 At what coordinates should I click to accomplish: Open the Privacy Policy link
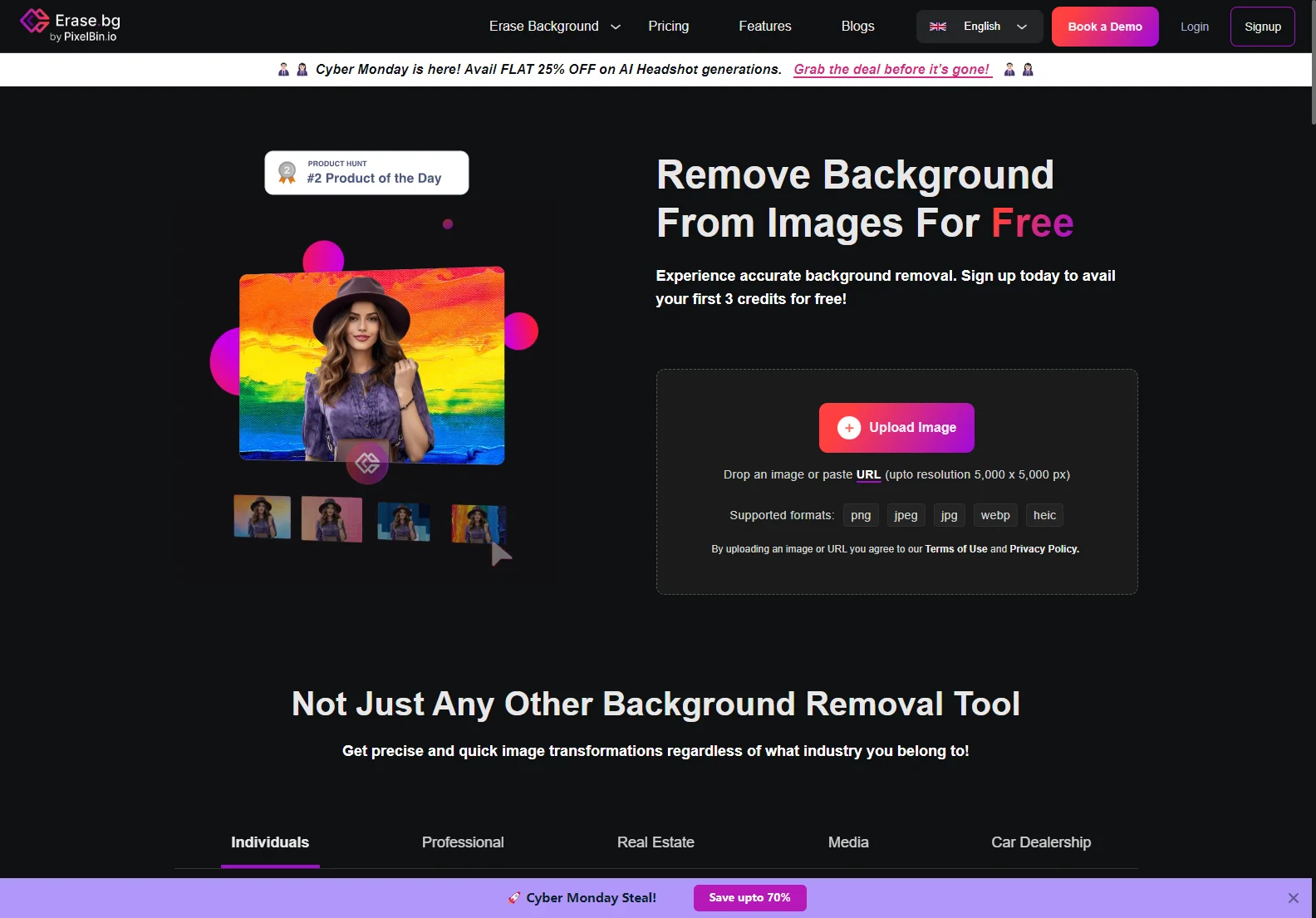pyautogui.click(x=1043, y=549)
